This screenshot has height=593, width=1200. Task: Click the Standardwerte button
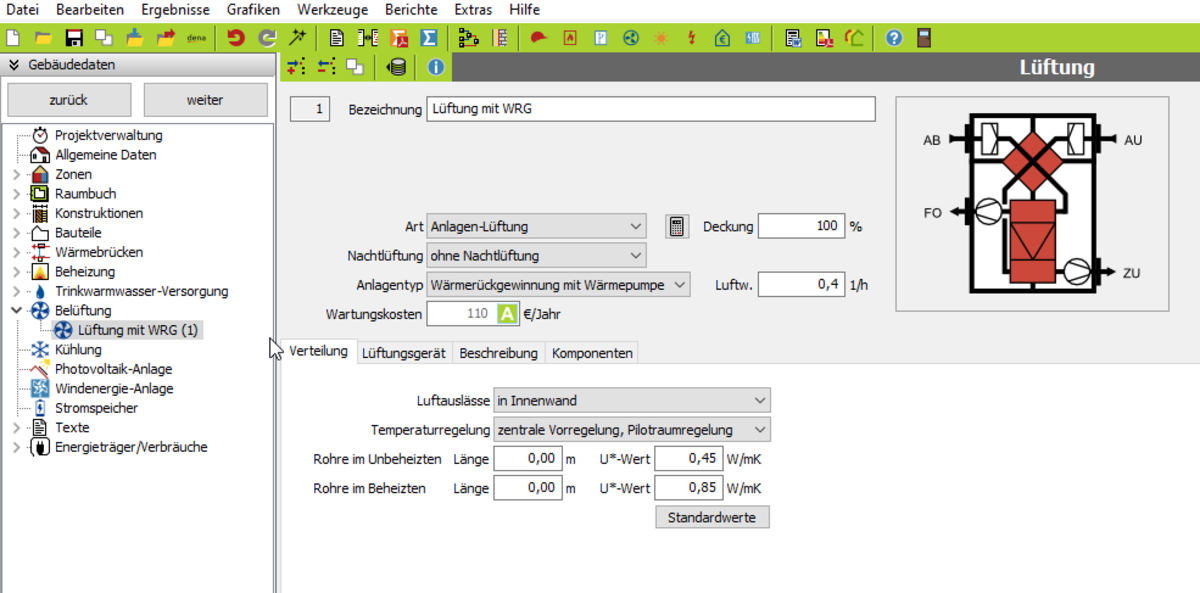(x=712, y=517)
